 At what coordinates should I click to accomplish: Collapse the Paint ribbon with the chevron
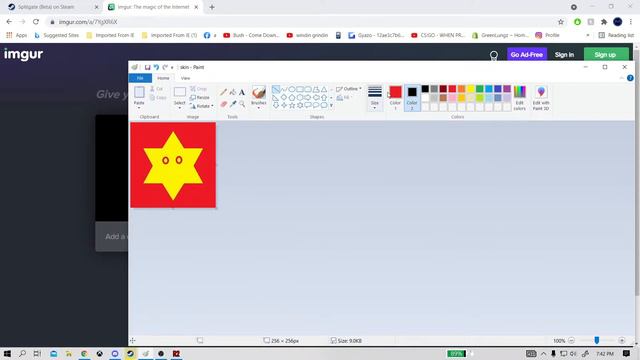(621, 78)
